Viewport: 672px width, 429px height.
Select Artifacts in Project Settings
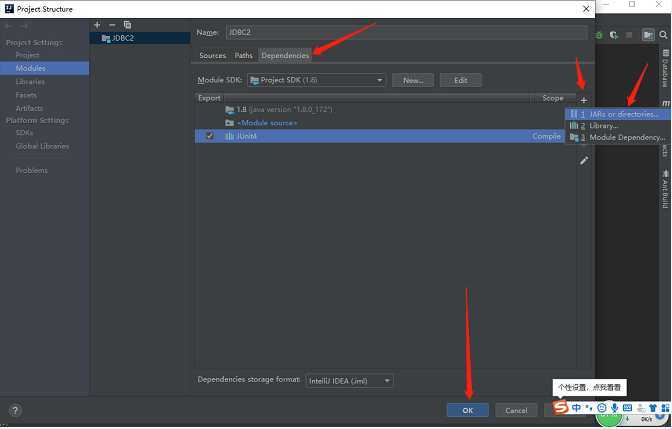pyautogui.click(x=29, y=108)
